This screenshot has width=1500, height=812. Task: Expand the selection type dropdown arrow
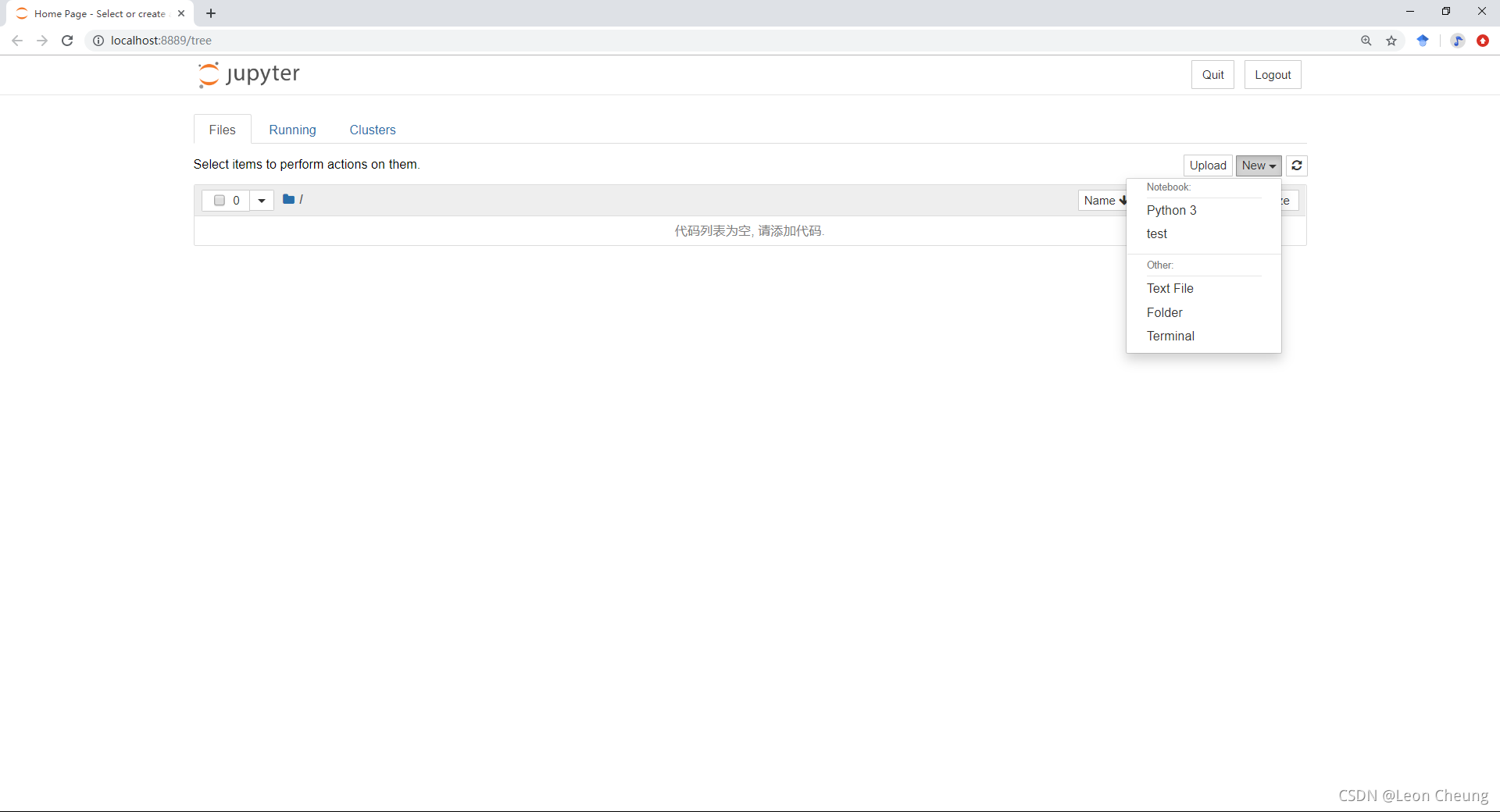click(262, 201)
